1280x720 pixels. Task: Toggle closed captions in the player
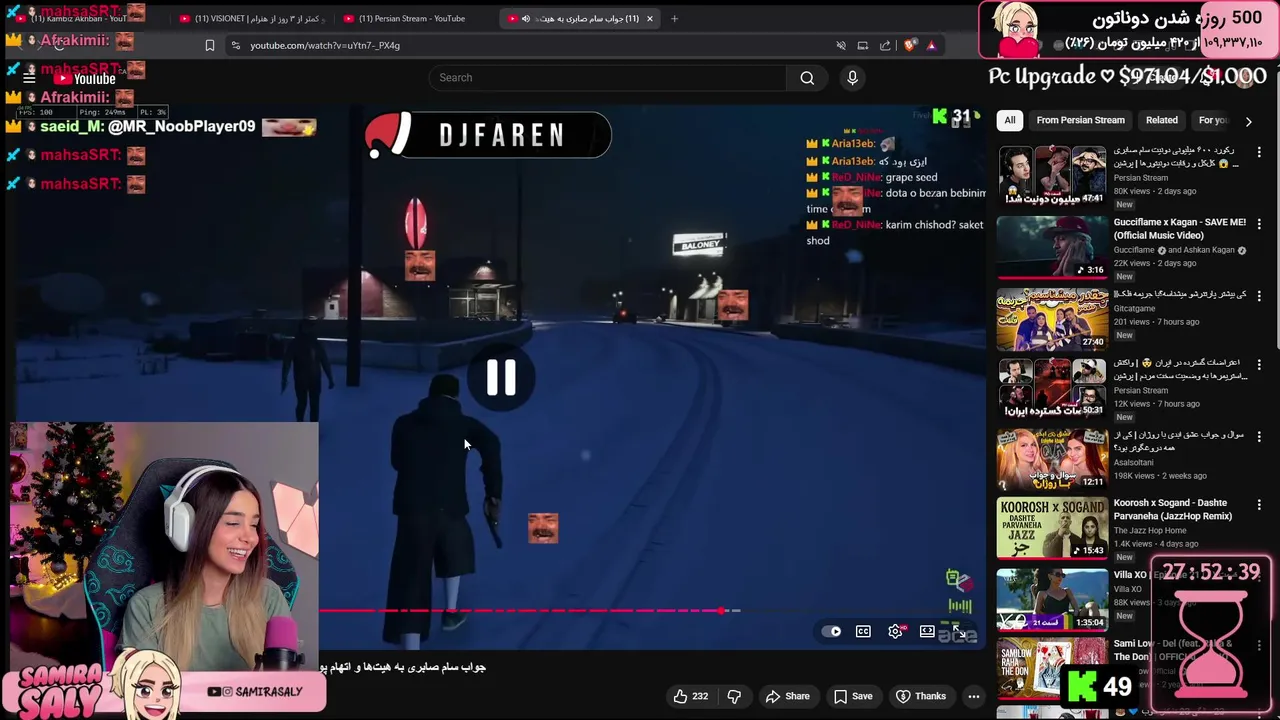[x=863, y=631]
